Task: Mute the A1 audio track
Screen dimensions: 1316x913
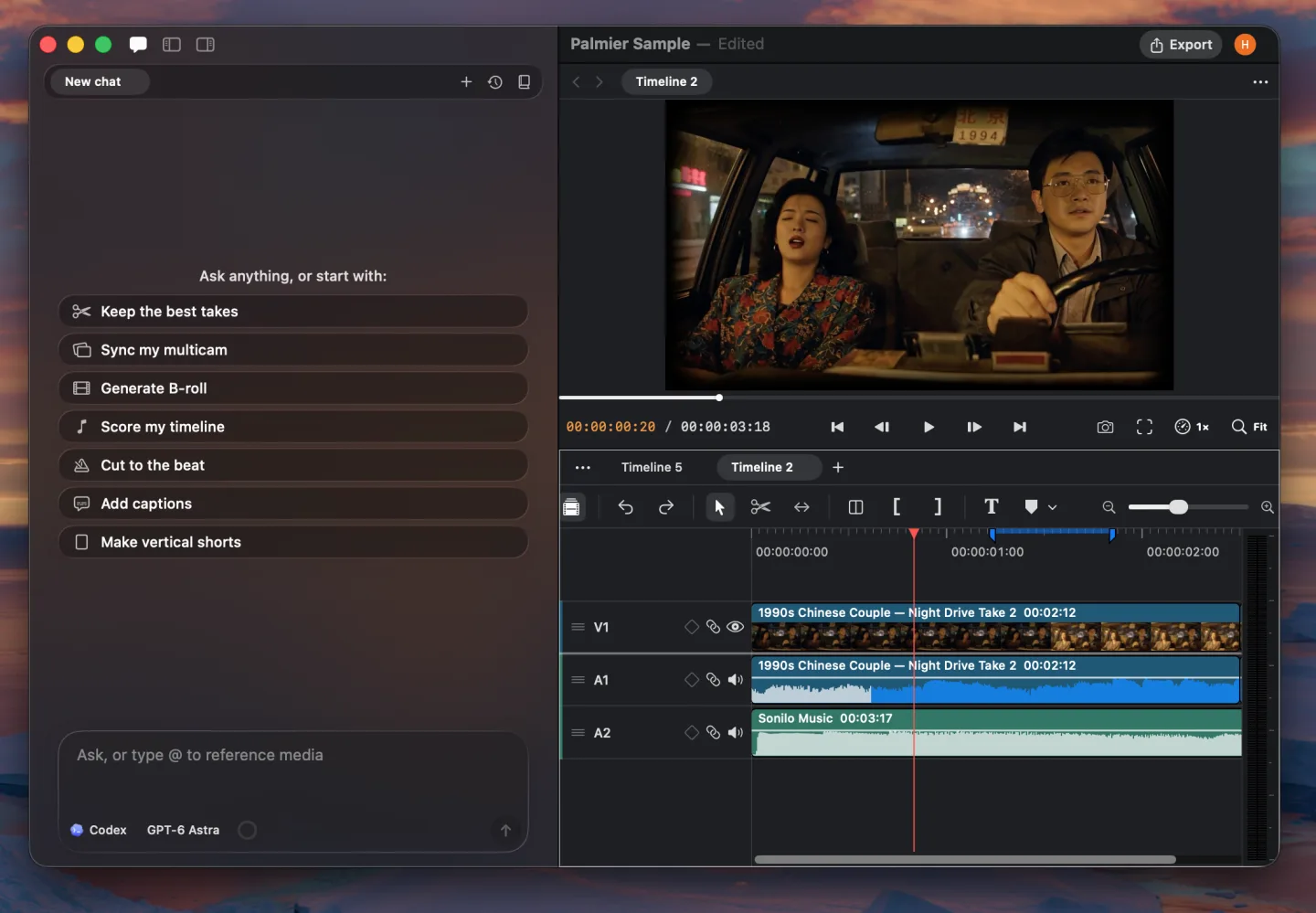Action: click(x=736, y=680)
